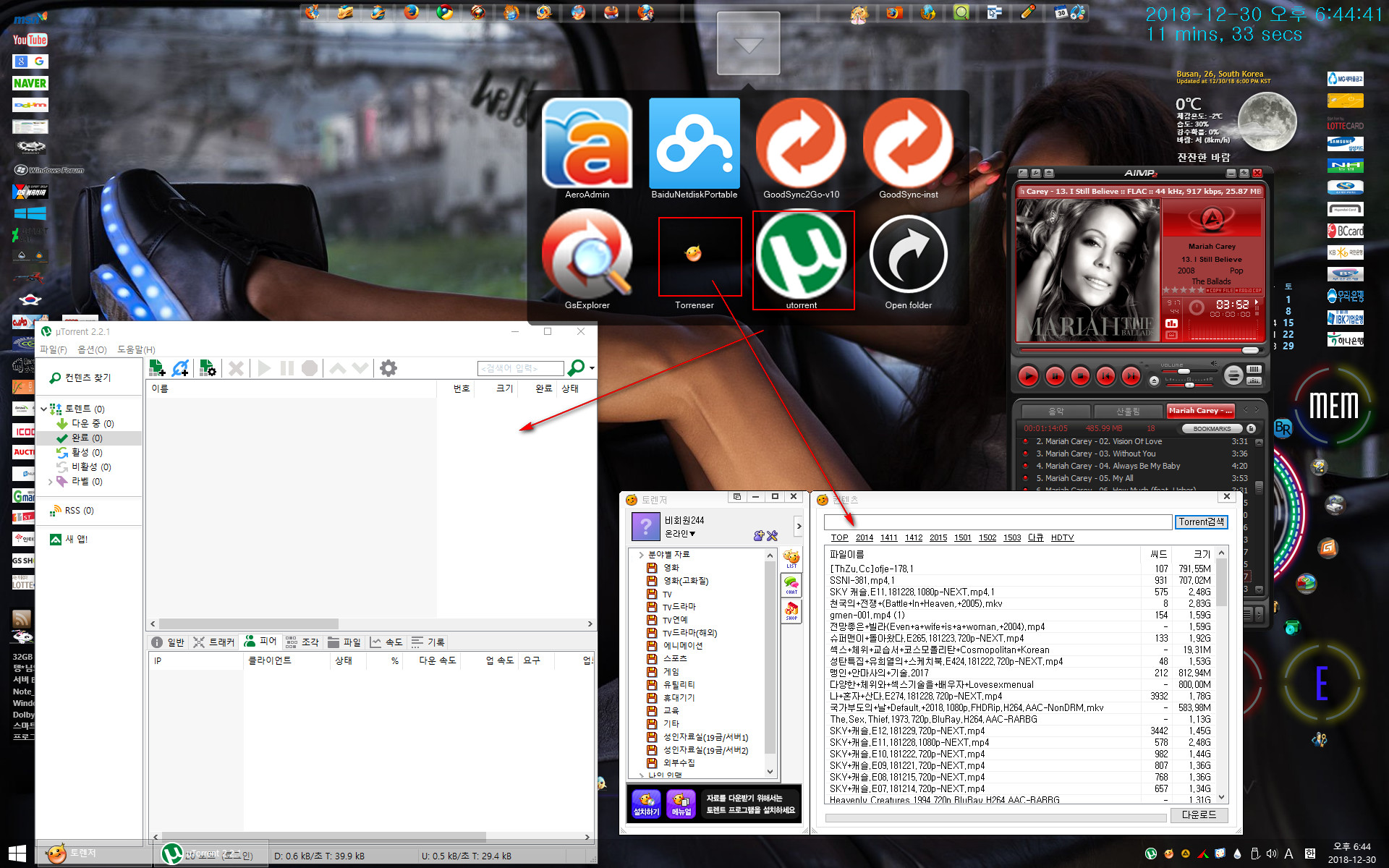Click µTorrent Start torrent play icon
This screenshot has width=1389, height=868.
point(264,368)
